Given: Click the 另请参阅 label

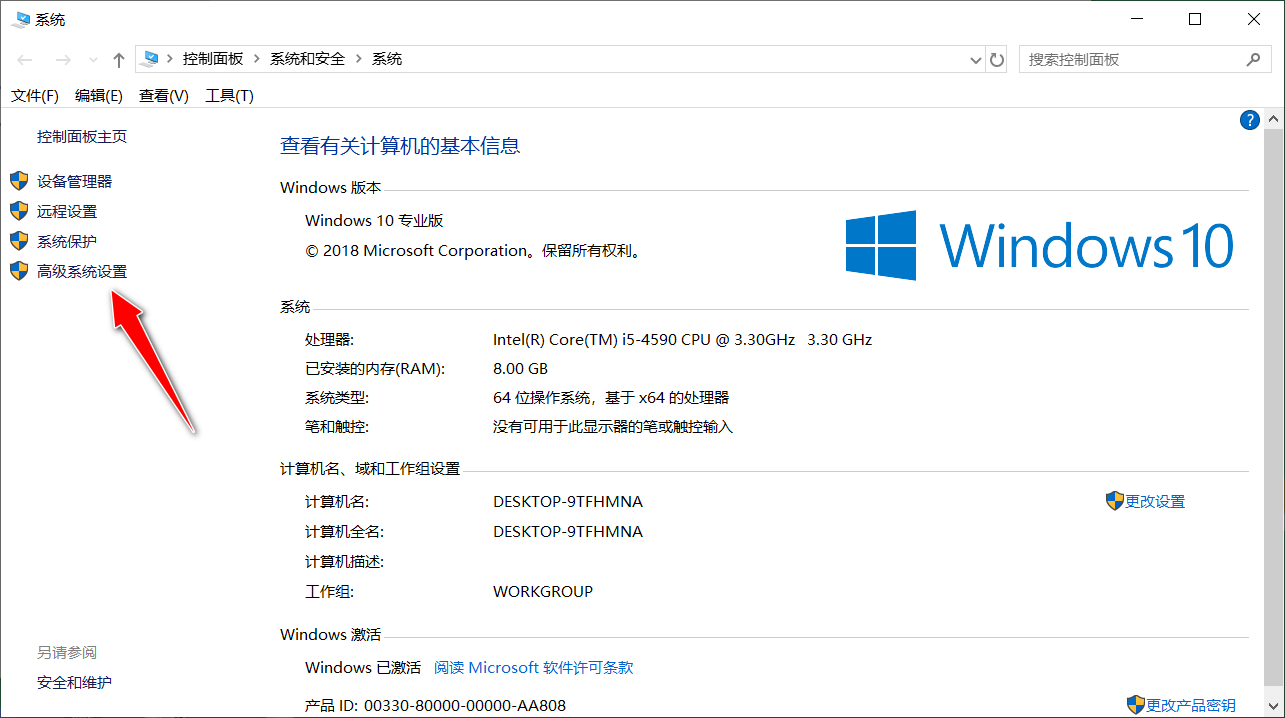Looking at the screenshot, I should [67, 652].
